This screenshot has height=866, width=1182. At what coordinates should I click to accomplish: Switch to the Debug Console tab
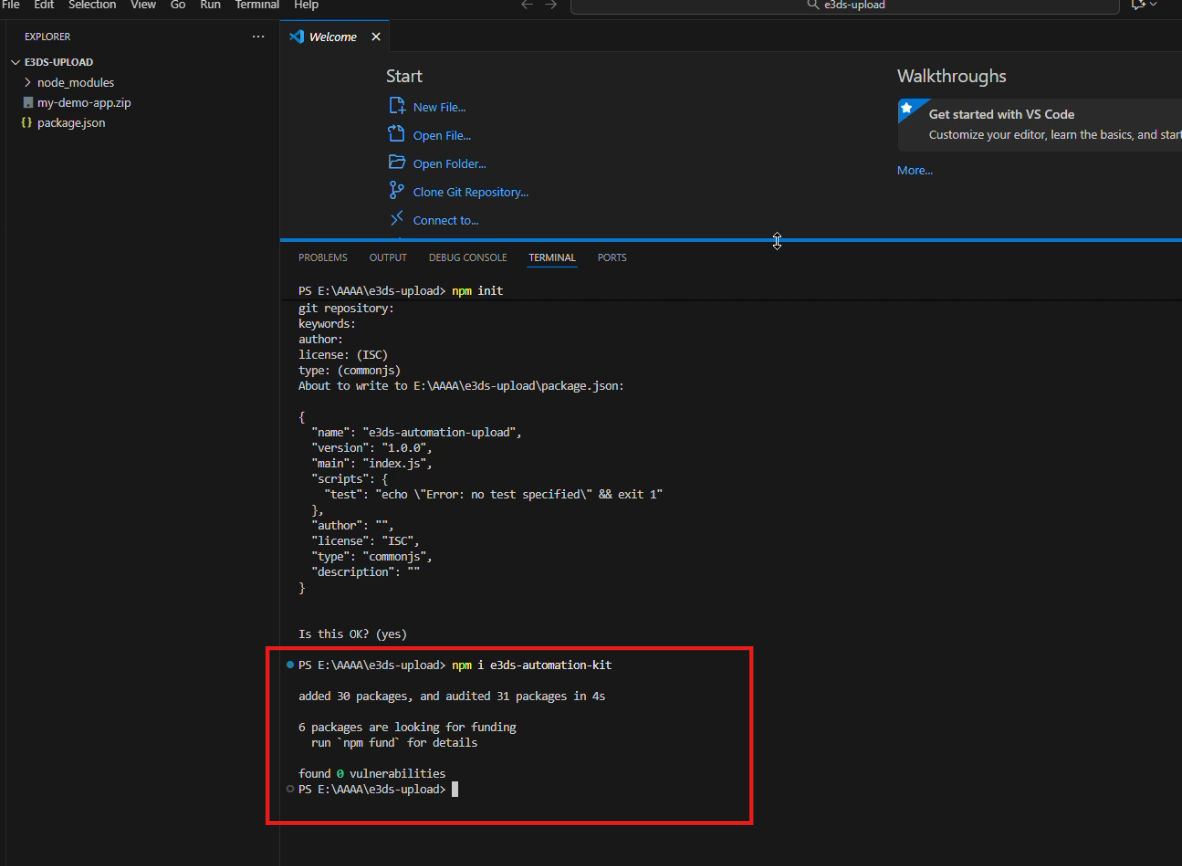(x=467, y=258)
